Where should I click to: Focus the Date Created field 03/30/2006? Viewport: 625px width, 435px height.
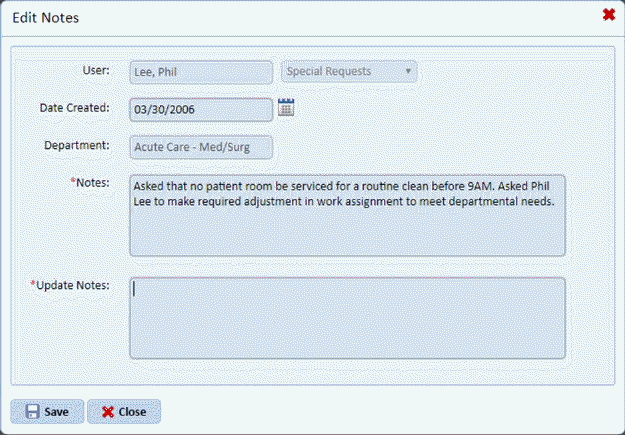tap(200, 109)
